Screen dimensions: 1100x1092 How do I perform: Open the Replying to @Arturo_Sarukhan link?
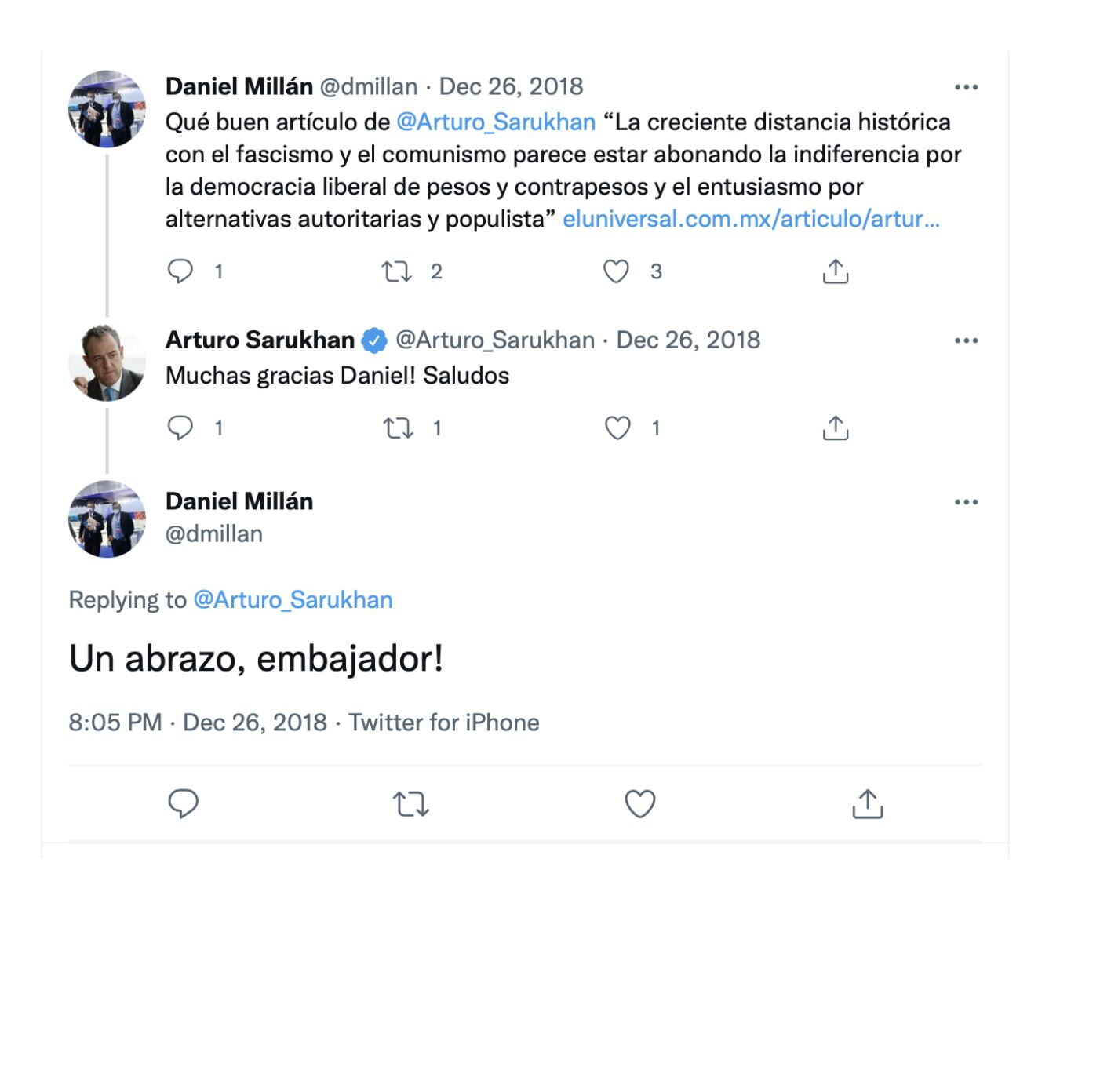(x=293, y=600)
